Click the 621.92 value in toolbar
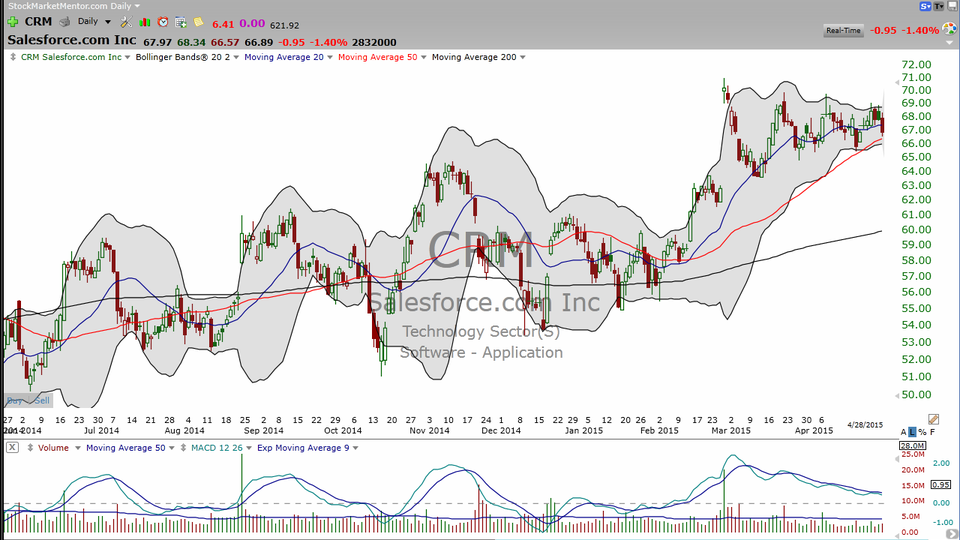Image resolution: width=960 pixels, height=540 pixels. 284,26
